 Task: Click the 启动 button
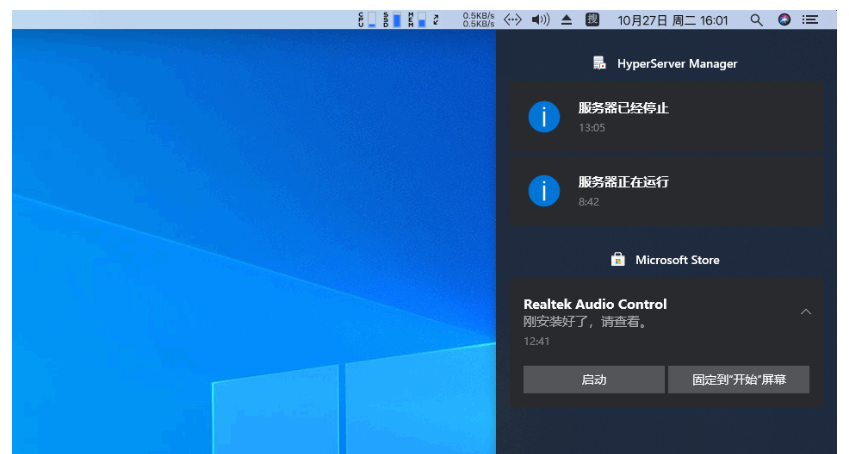(594, 379)
